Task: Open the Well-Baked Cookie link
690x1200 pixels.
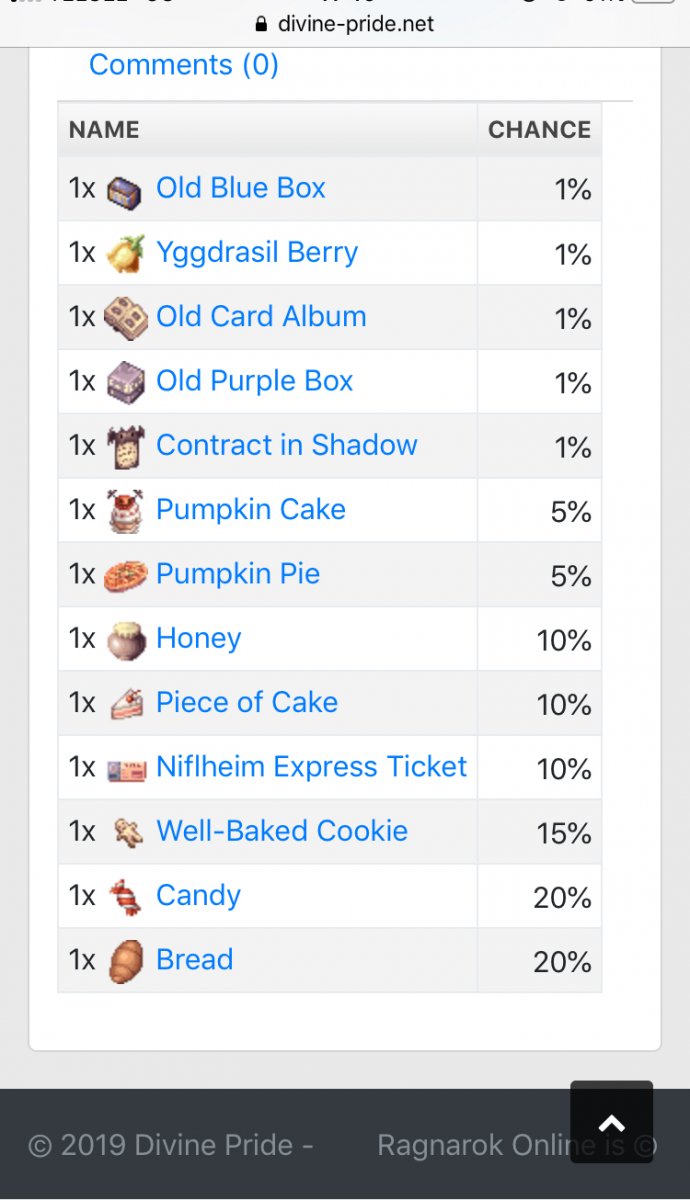Action: coord(282,831)
